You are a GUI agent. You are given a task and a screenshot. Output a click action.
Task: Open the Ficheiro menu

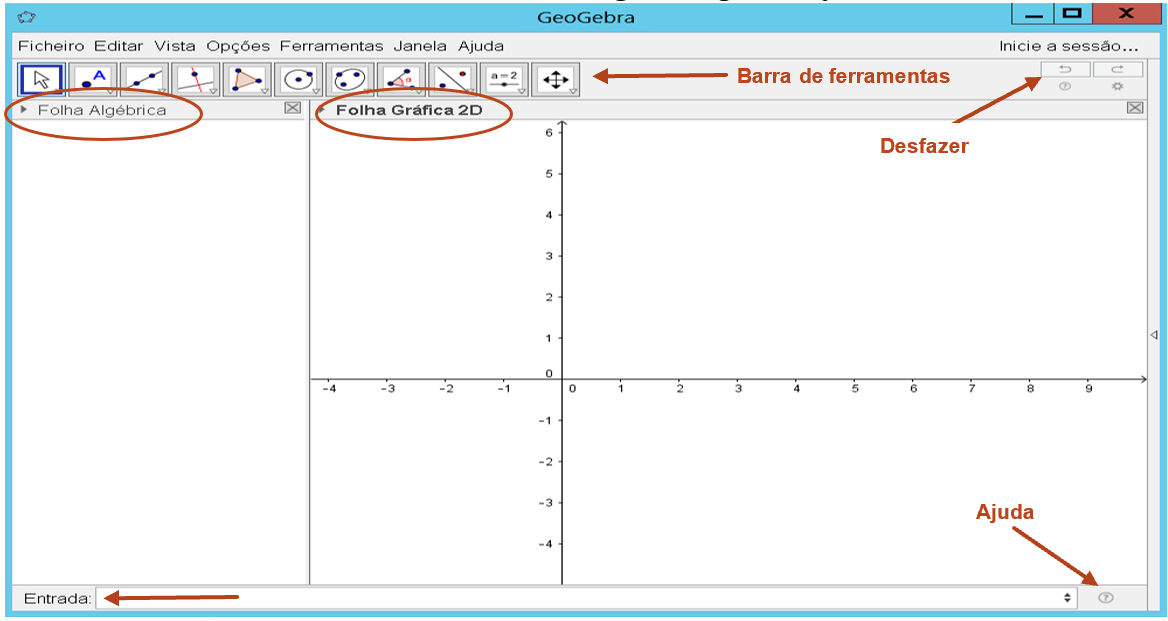pyautogui.click(x=51, y=46)
